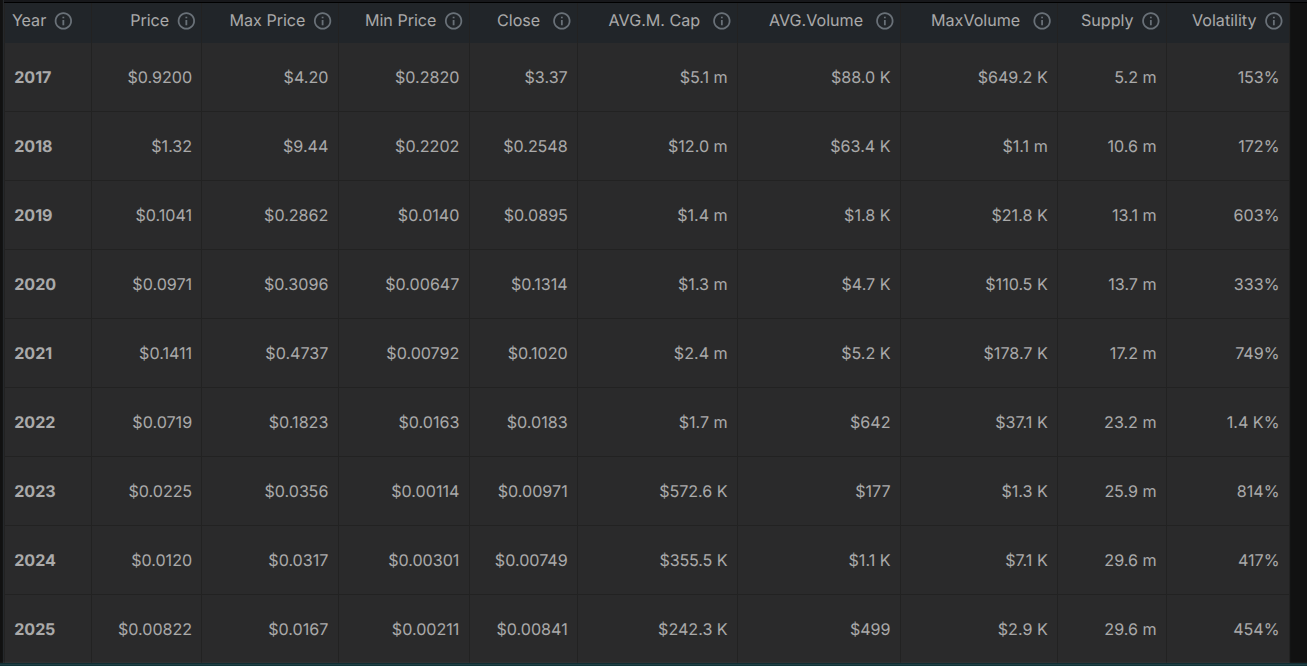Click the 1.4 K% volatility value
Image resolution: width=1307 pixels, height=666 pixels.
(x=1252, y=422)
